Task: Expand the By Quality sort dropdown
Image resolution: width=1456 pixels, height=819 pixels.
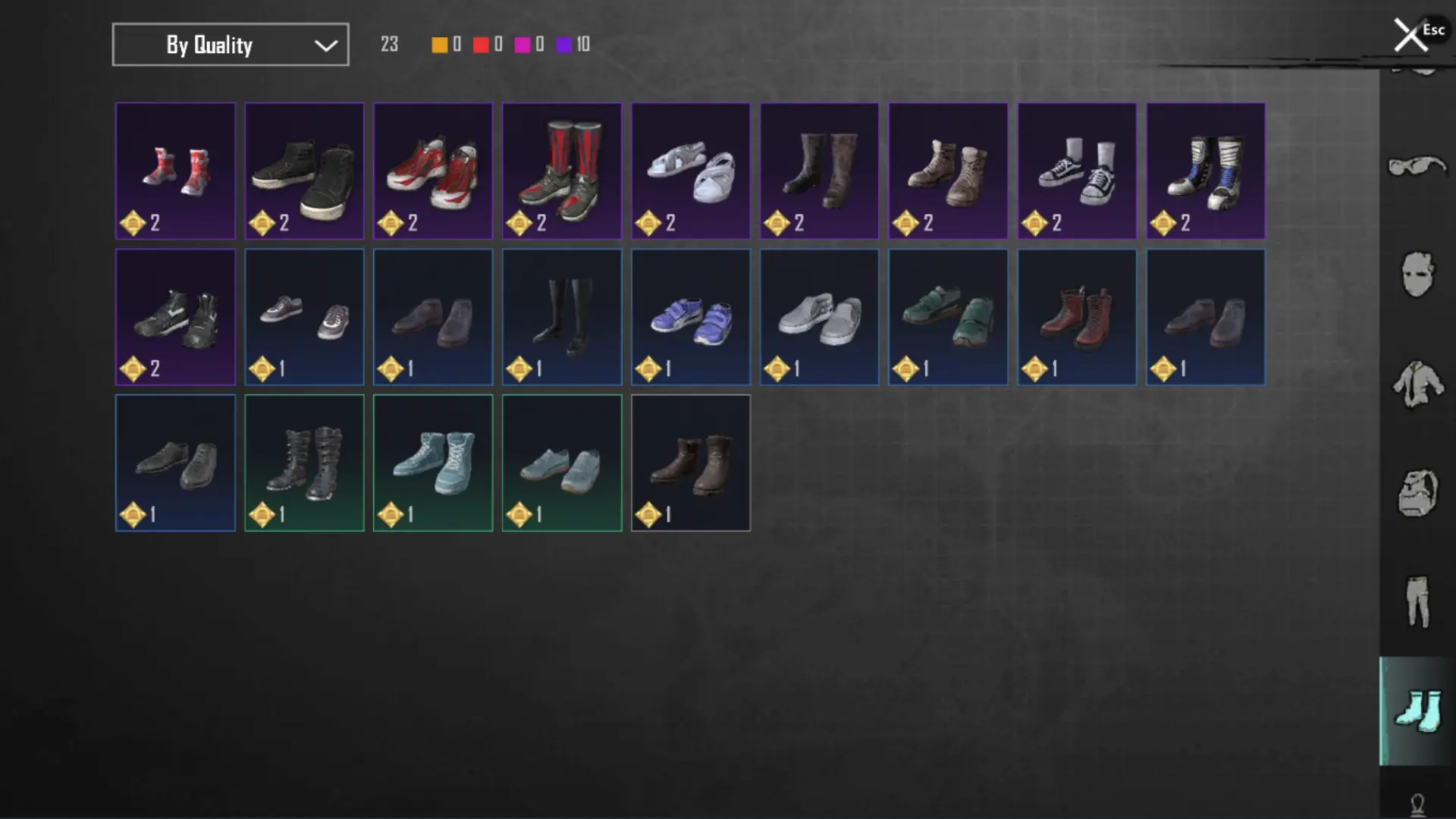Action: (x=231, y=45)
